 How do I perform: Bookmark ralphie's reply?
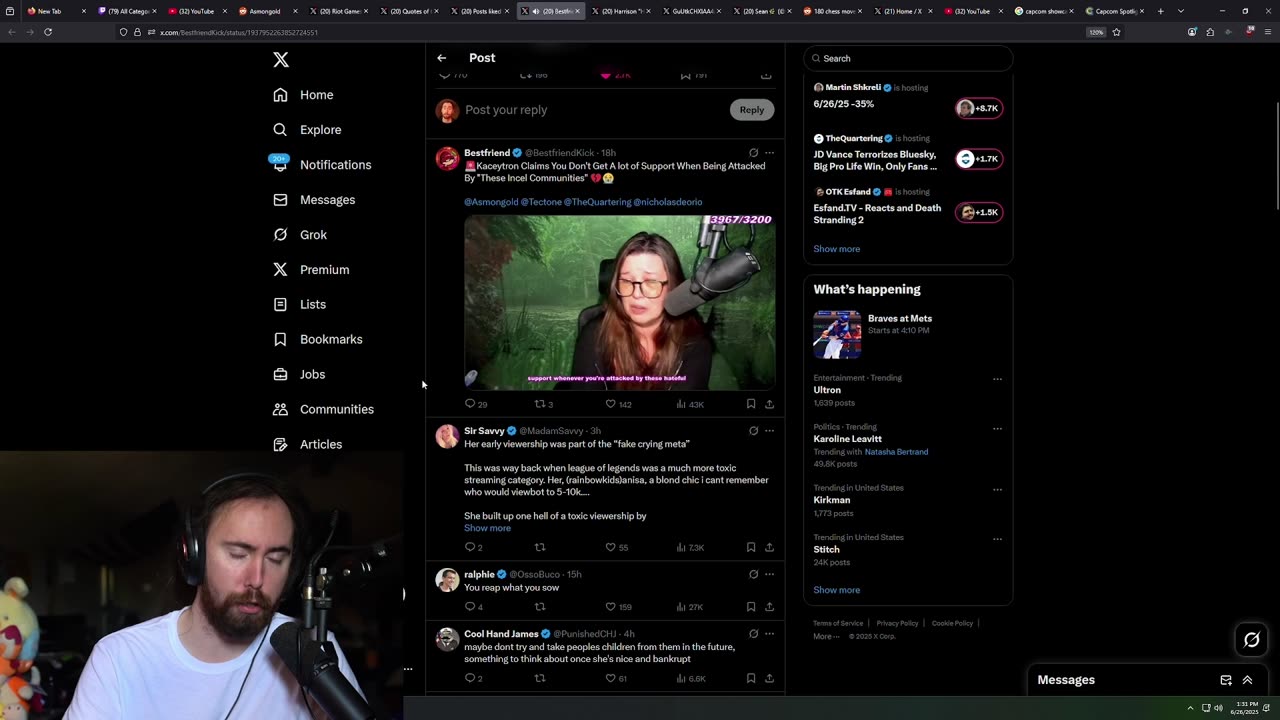pos(750,607)
